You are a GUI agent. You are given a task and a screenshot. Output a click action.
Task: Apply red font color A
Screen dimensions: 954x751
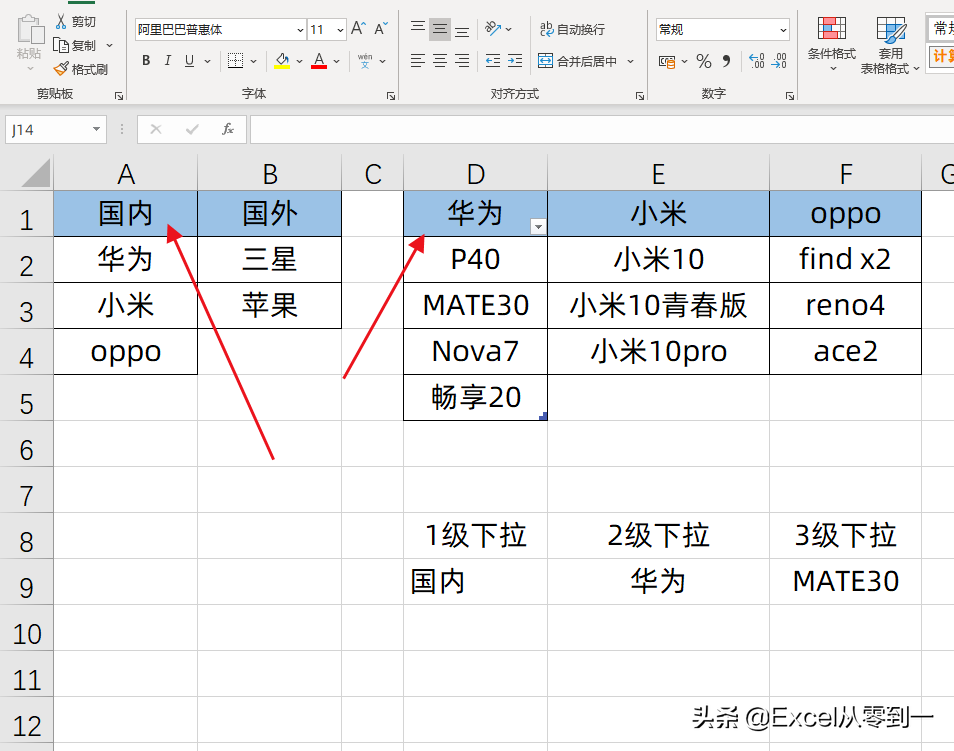coord(319,60)
